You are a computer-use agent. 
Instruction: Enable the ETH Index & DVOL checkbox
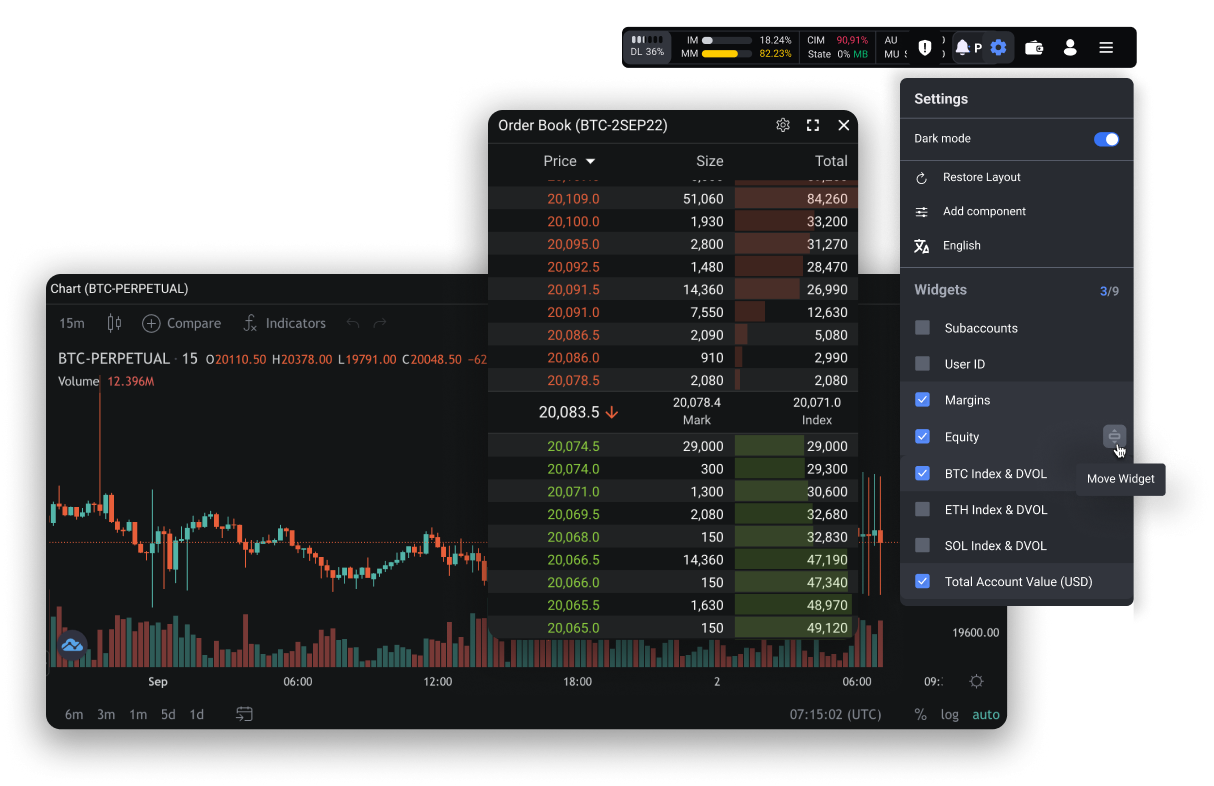tap(923, 509)
